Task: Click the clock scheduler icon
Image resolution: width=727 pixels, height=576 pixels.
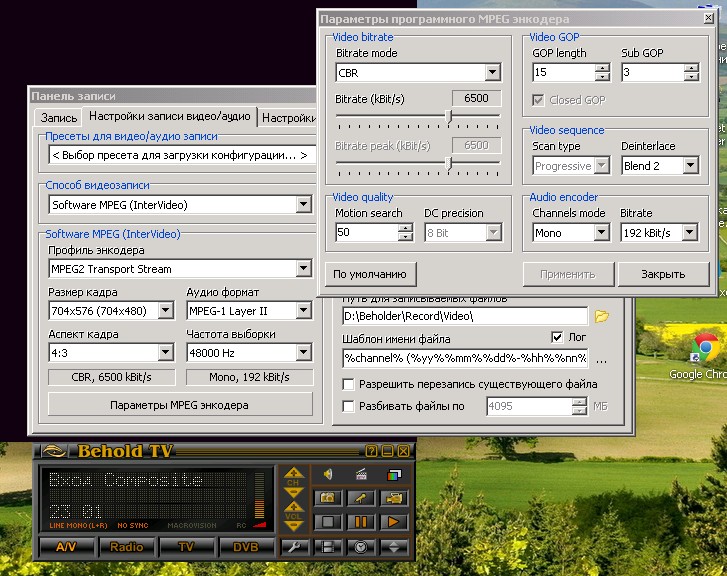Action: click(361, 547)
